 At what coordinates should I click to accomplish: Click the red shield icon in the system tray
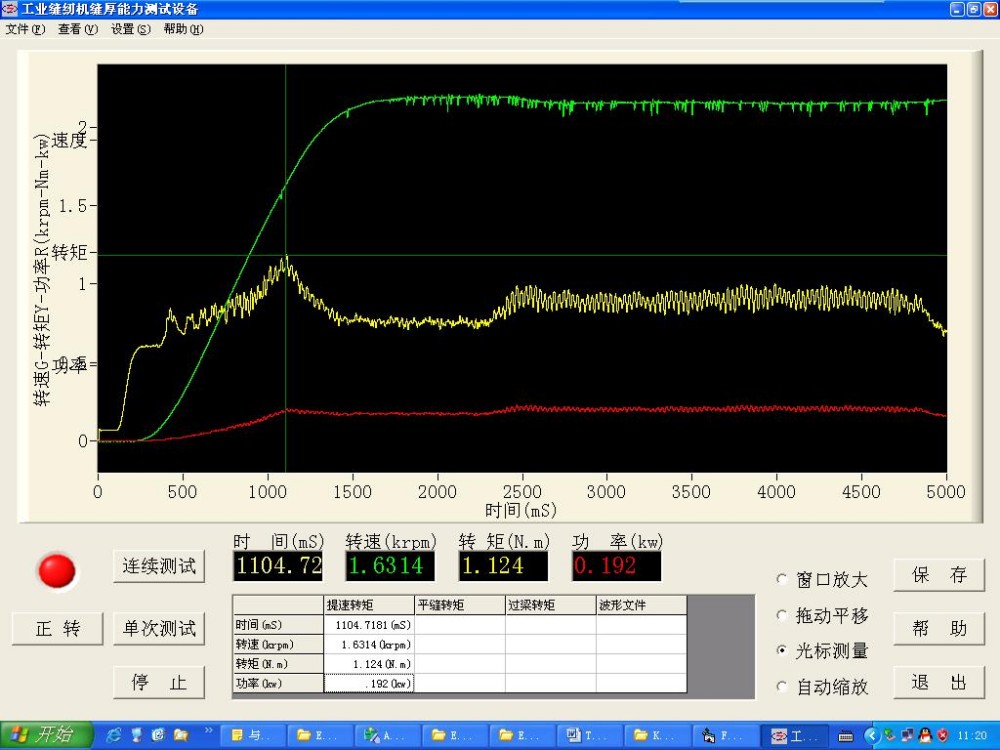[x=942, y=735]
